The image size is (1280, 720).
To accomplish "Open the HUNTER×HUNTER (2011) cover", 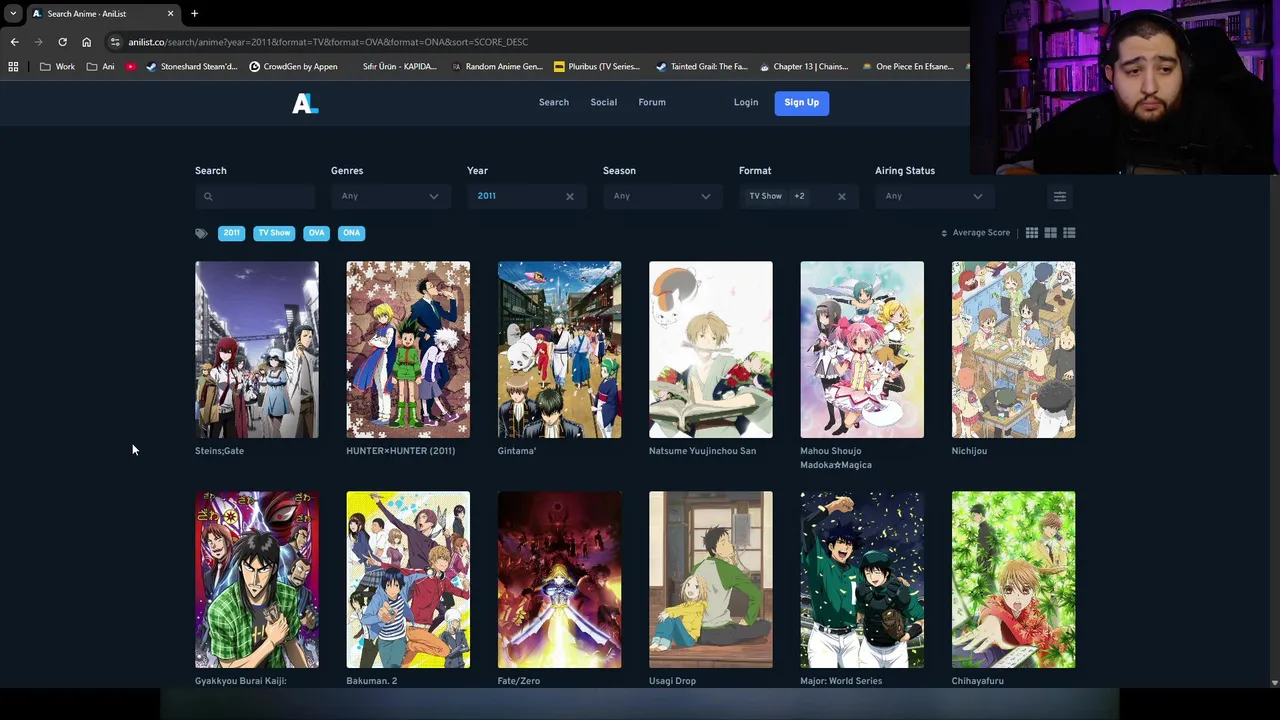I will [x=408, y=350].
